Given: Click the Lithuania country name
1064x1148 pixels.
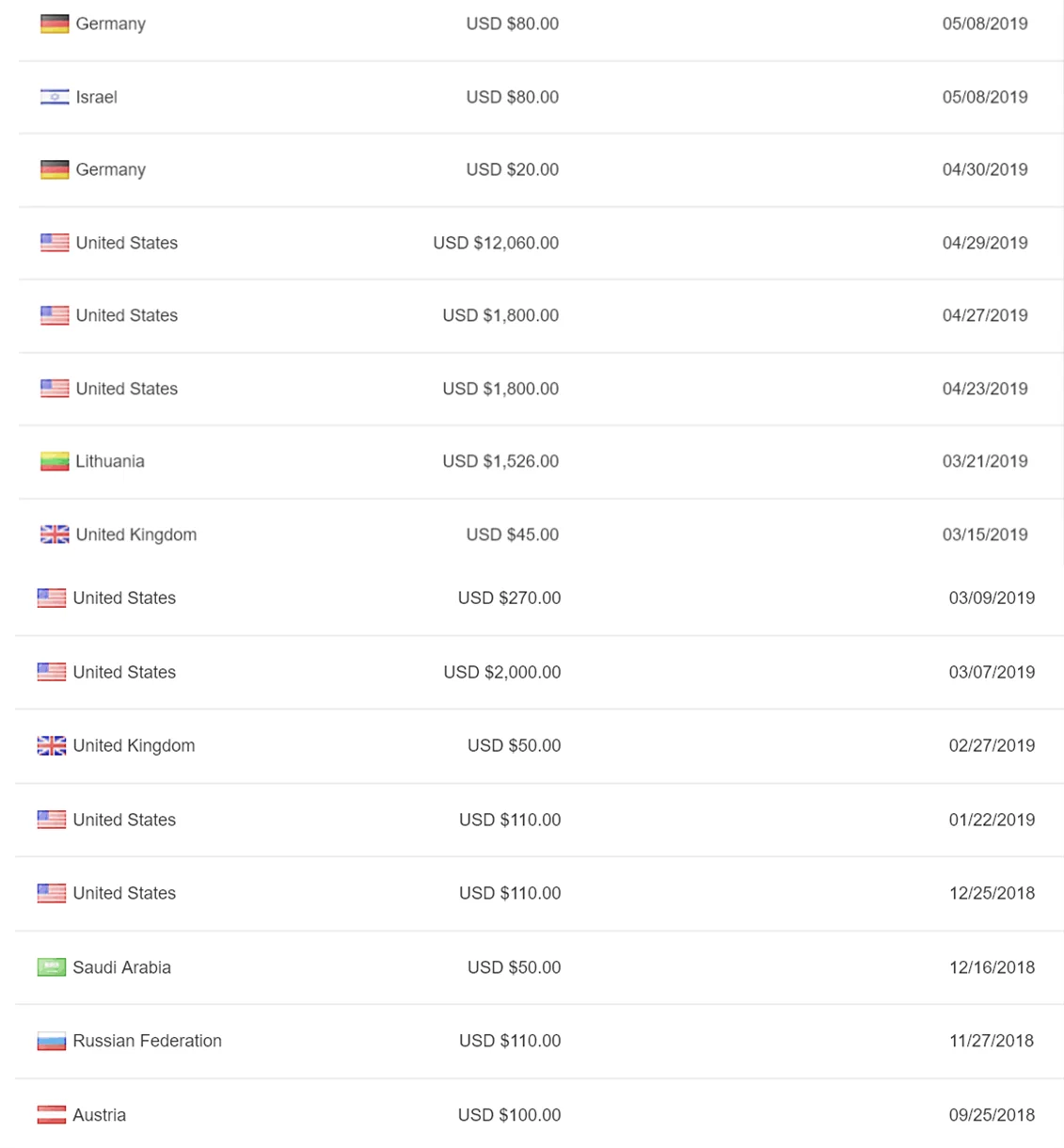Looking at the screenshot, I should 110,461.
